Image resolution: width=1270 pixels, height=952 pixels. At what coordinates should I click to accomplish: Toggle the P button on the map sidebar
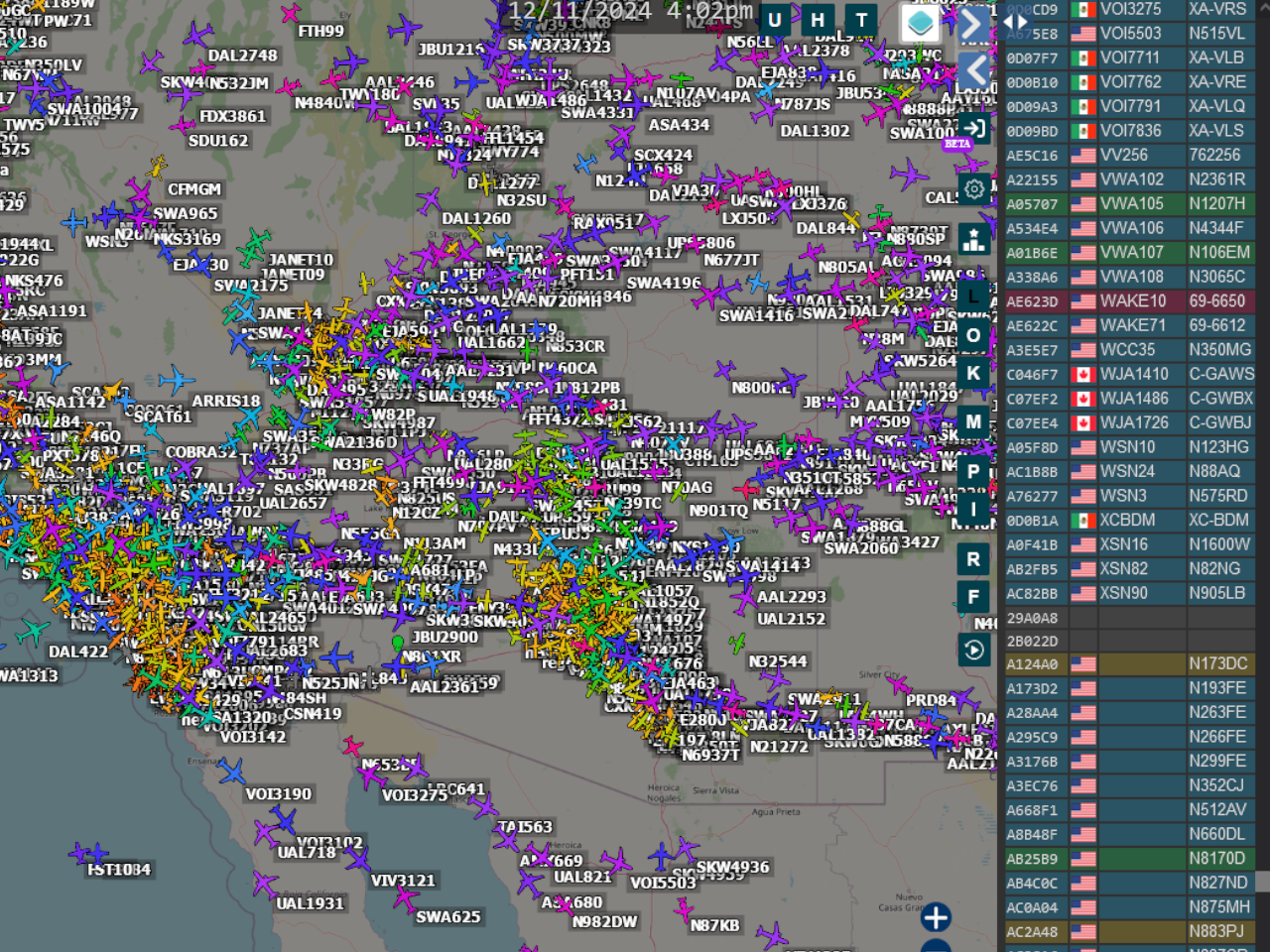tap(973, 472)
